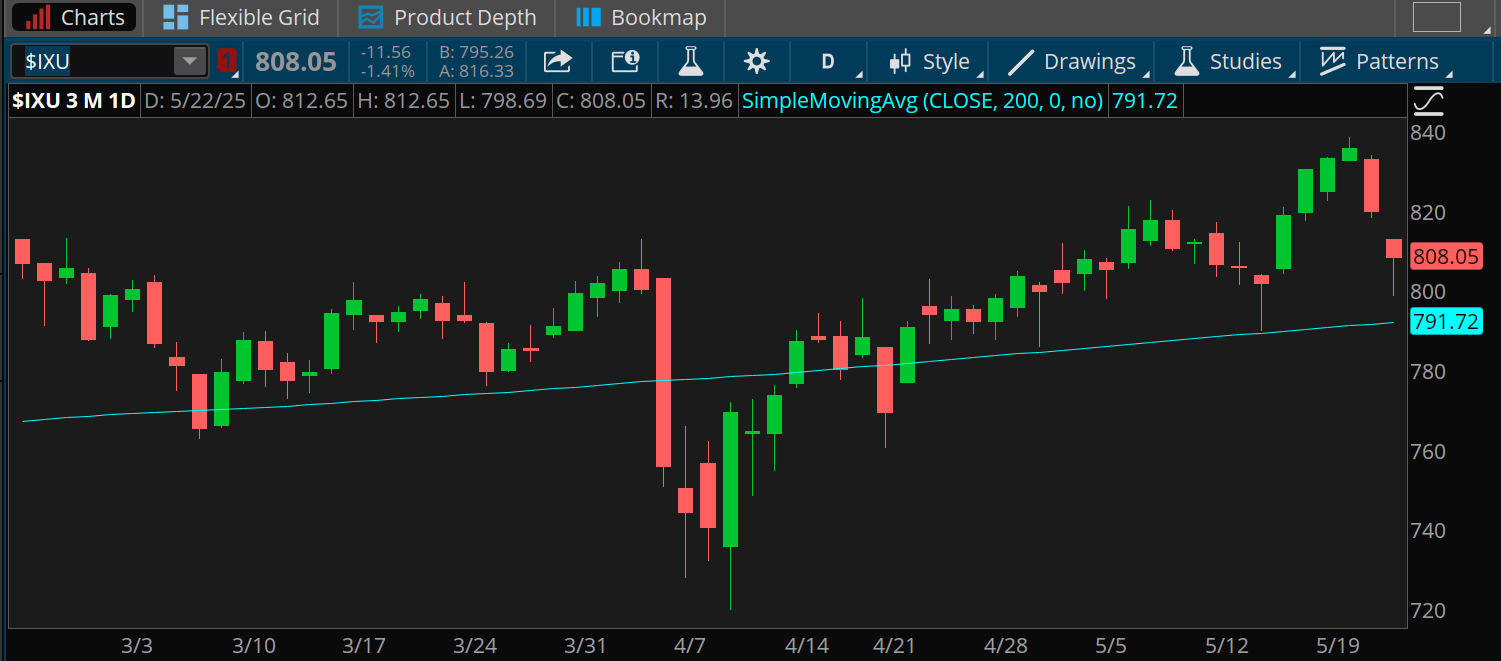
Task: Click the 5/5 date axis label
Action: coord(1113,646)
